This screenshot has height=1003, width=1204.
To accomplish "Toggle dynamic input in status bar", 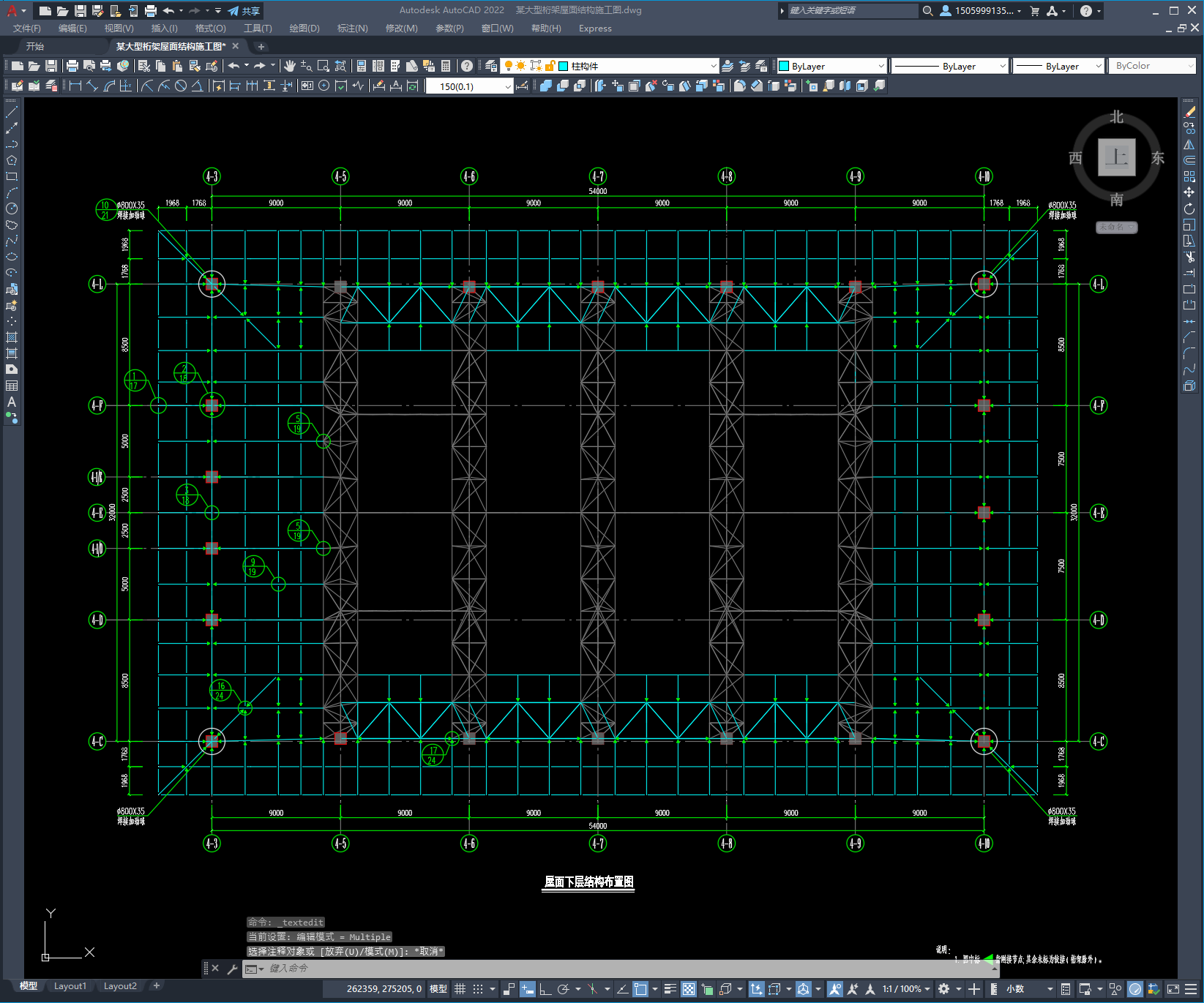I will (527, 989).
